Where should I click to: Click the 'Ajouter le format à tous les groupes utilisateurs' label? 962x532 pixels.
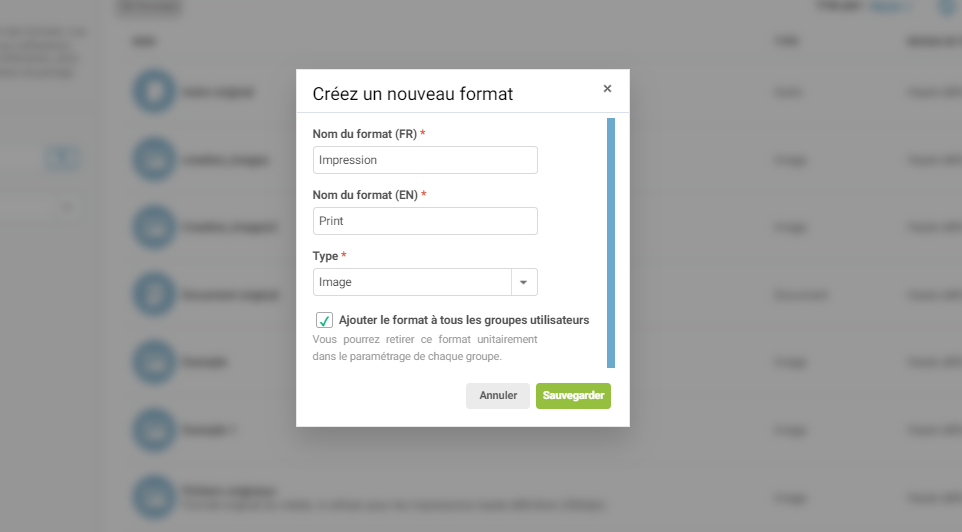click(x=464, y=320)
